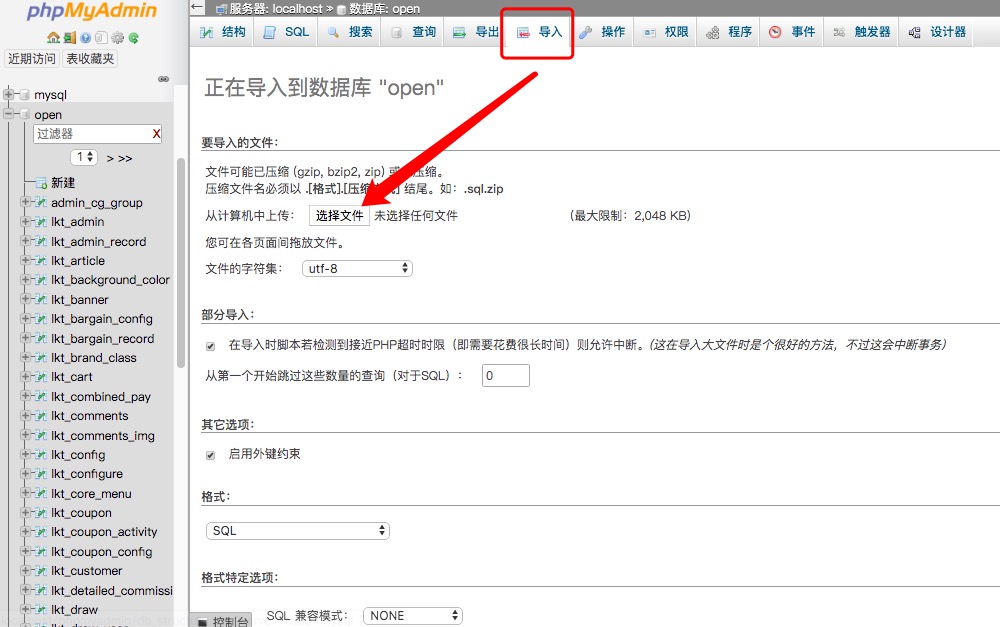Click the table icon for lkt_comments
This screenshot has width=1000, height=627.
pos(41,415)
